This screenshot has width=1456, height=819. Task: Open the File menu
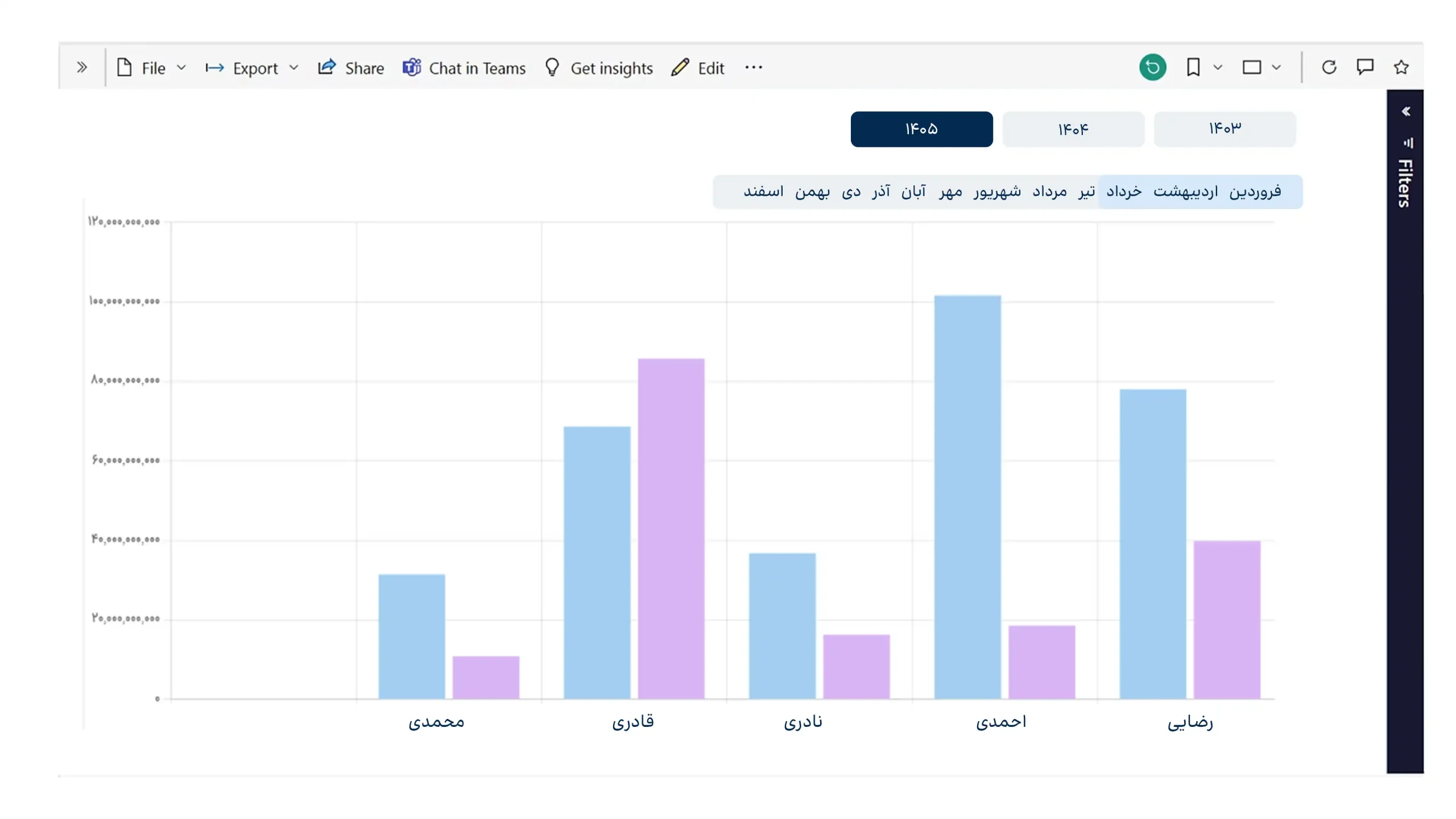pos(141,68)
